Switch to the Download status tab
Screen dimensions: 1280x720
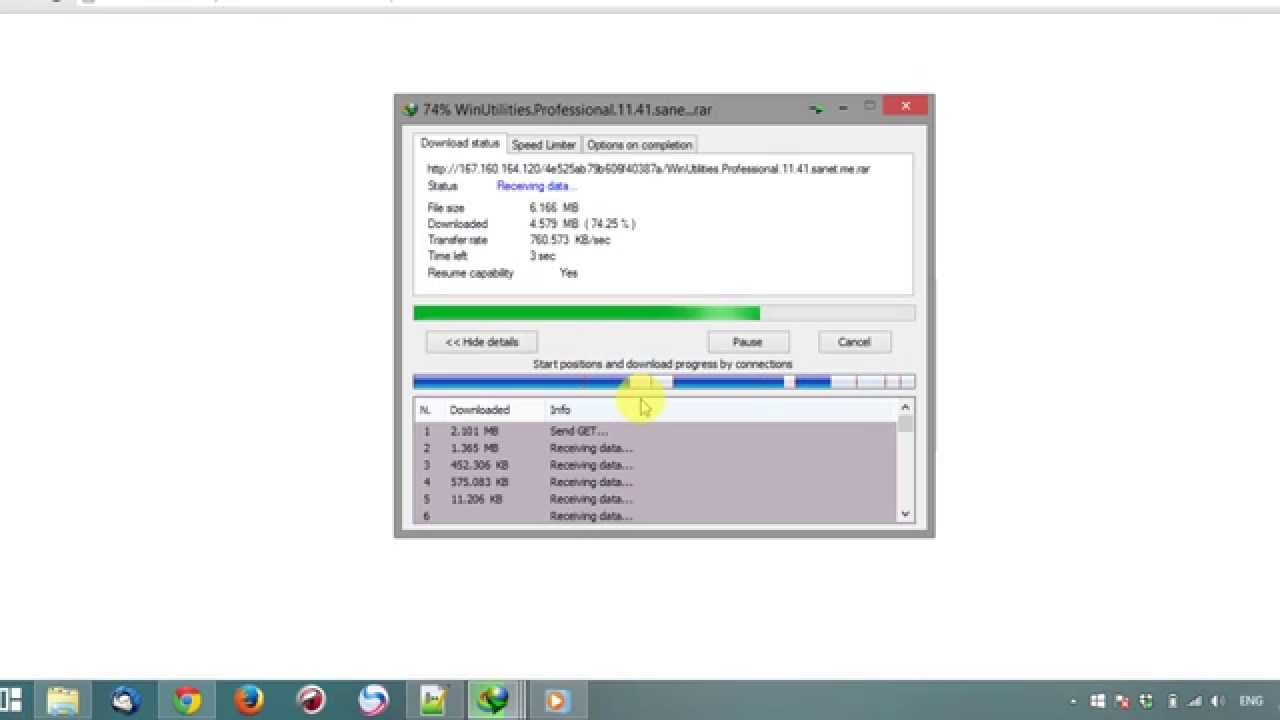460,144
